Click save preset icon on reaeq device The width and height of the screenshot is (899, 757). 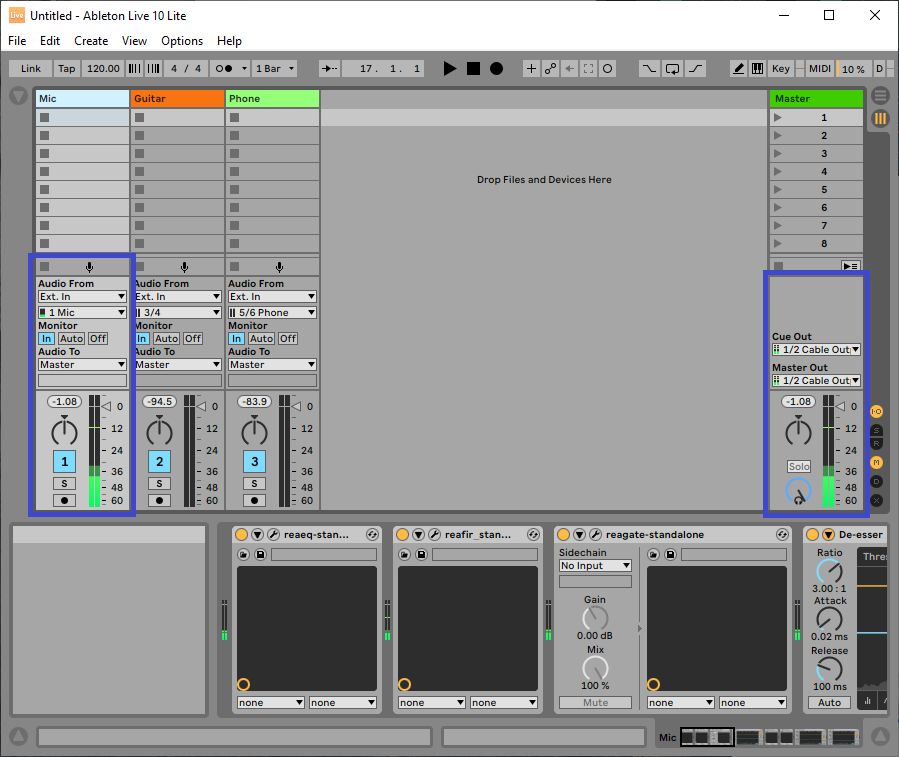pyautogui.click(x=260, y=555)
